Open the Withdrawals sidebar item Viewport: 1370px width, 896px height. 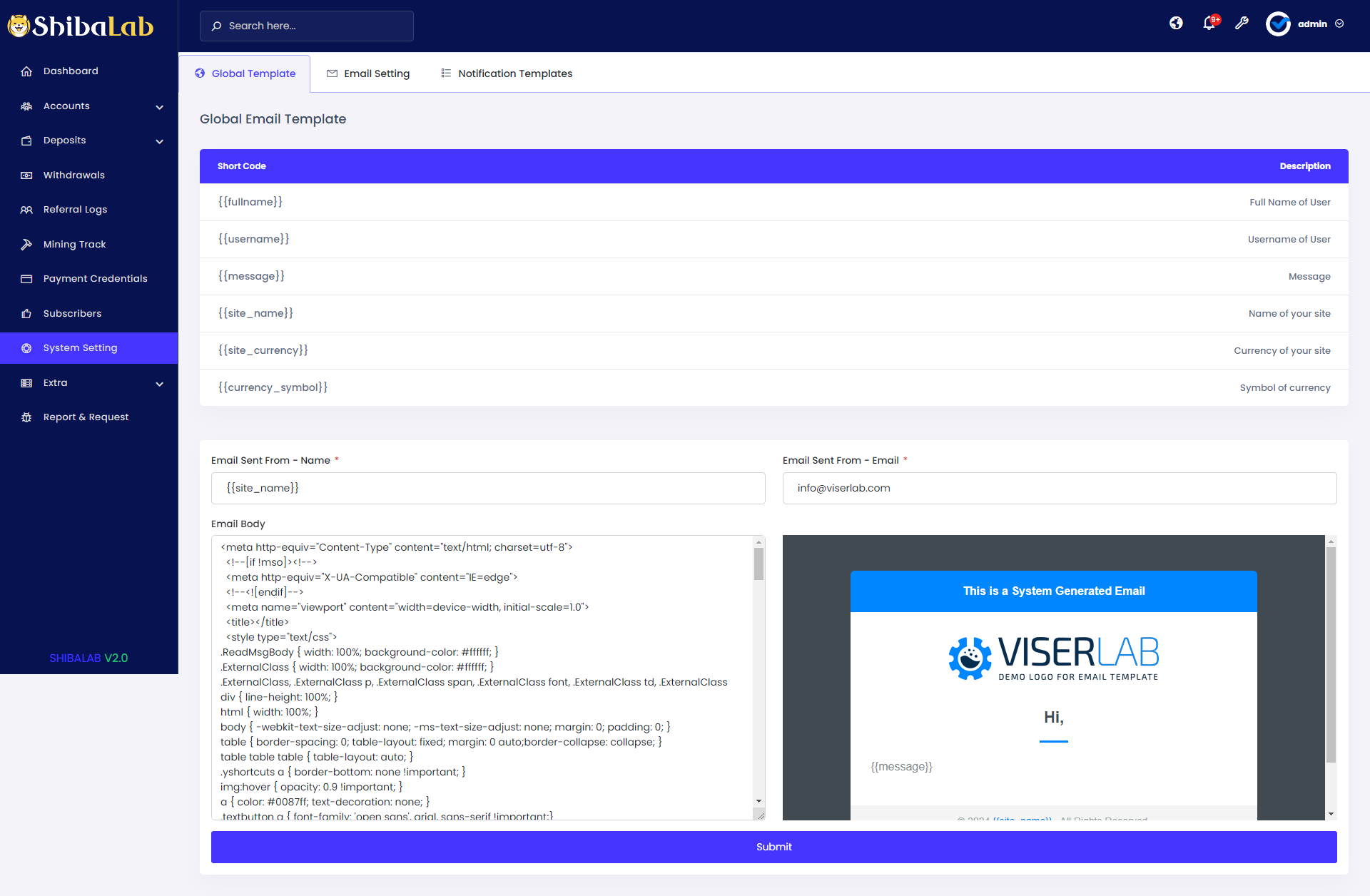click(x=74, y=175)
